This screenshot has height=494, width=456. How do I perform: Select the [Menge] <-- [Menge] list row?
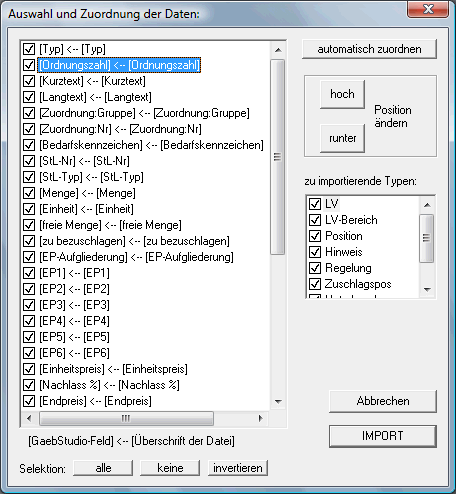coord(87,193)
